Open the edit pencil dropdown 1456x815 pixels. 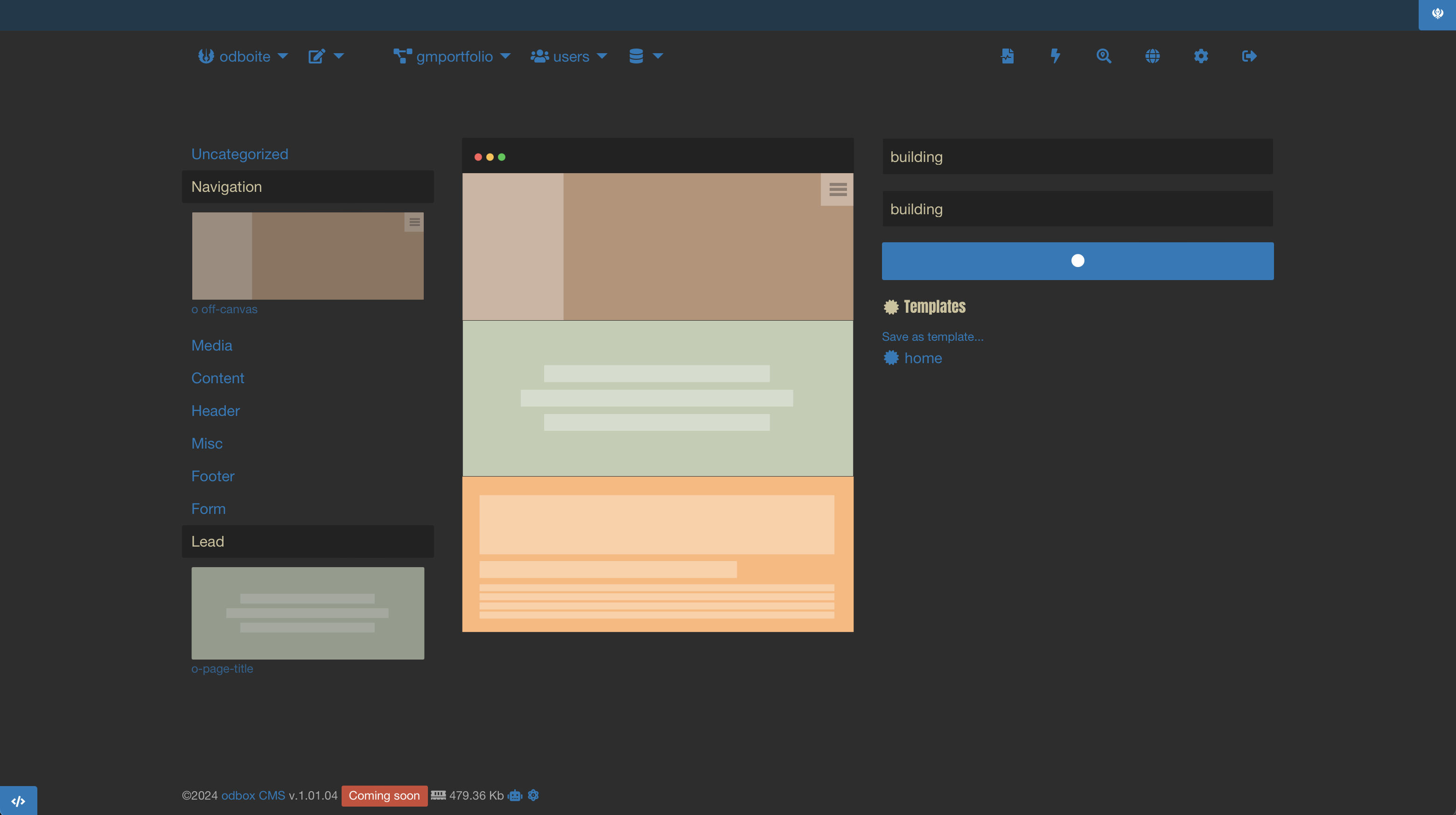[x=326, y=56]
